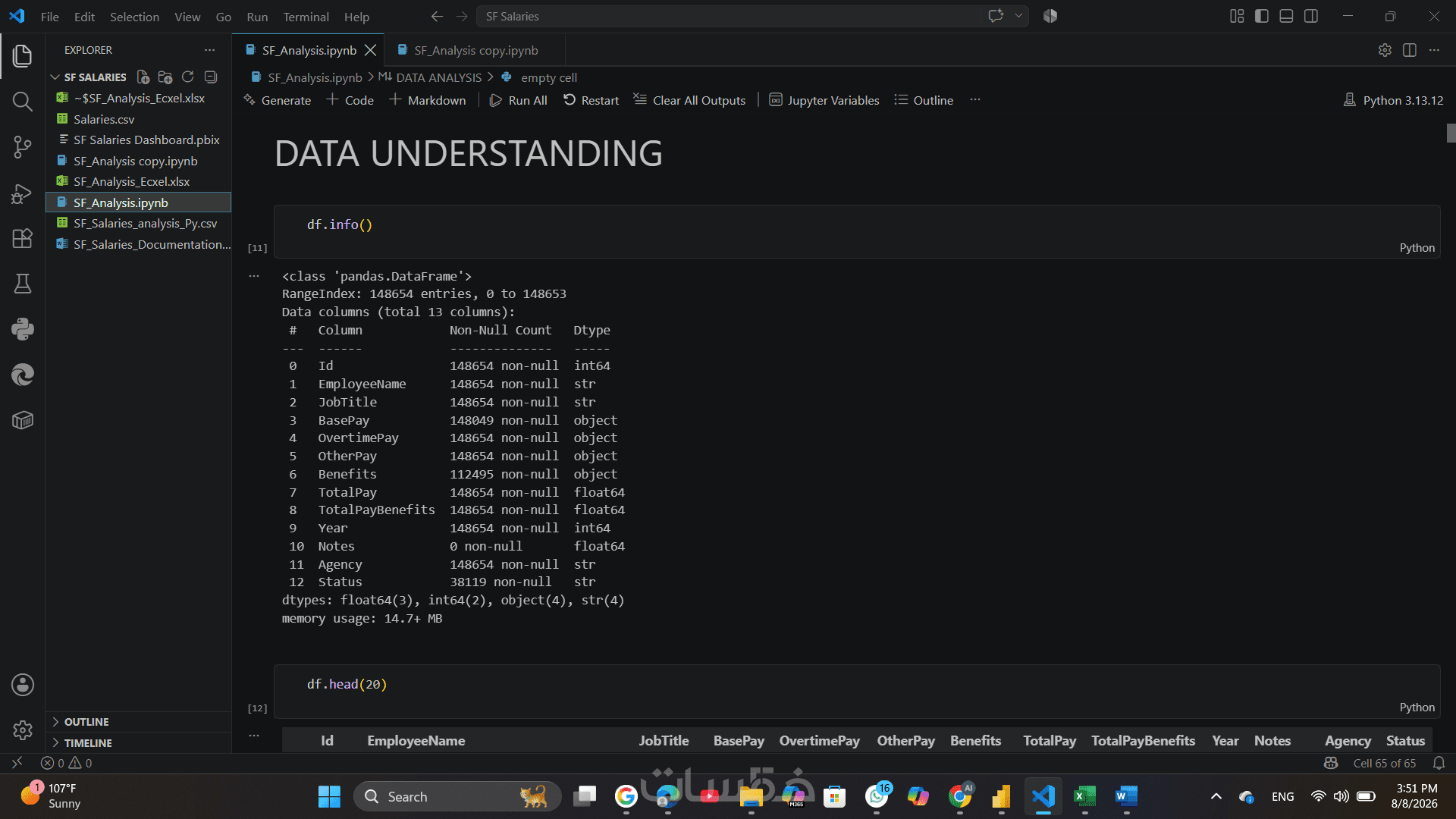Collapse folders in explorer icon
The width and height of the screenshot is (1456, 819).
(211, 77)
